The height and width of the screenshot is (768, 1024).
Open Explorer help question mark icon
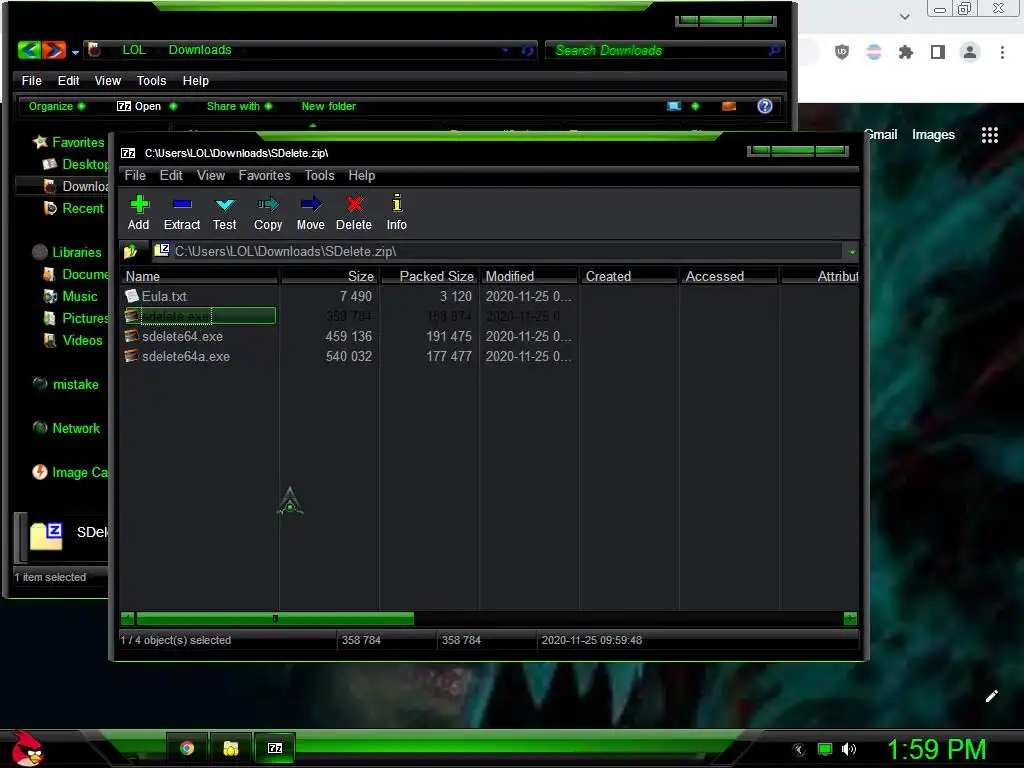click(x=765, y=106)
